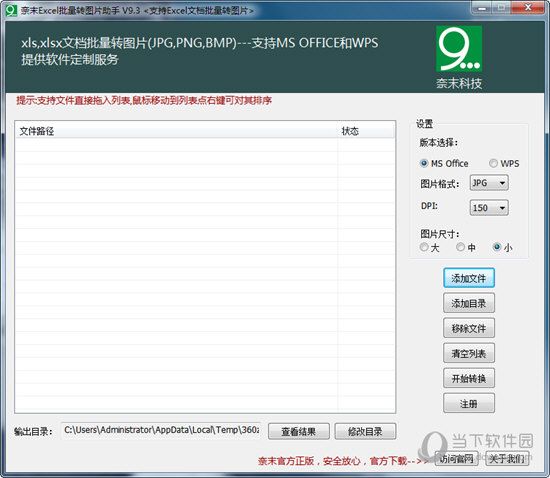Start conversion with the 开始转换 button
The width and height of the screenshot is (550, 478).
click(x=469, y=378)
